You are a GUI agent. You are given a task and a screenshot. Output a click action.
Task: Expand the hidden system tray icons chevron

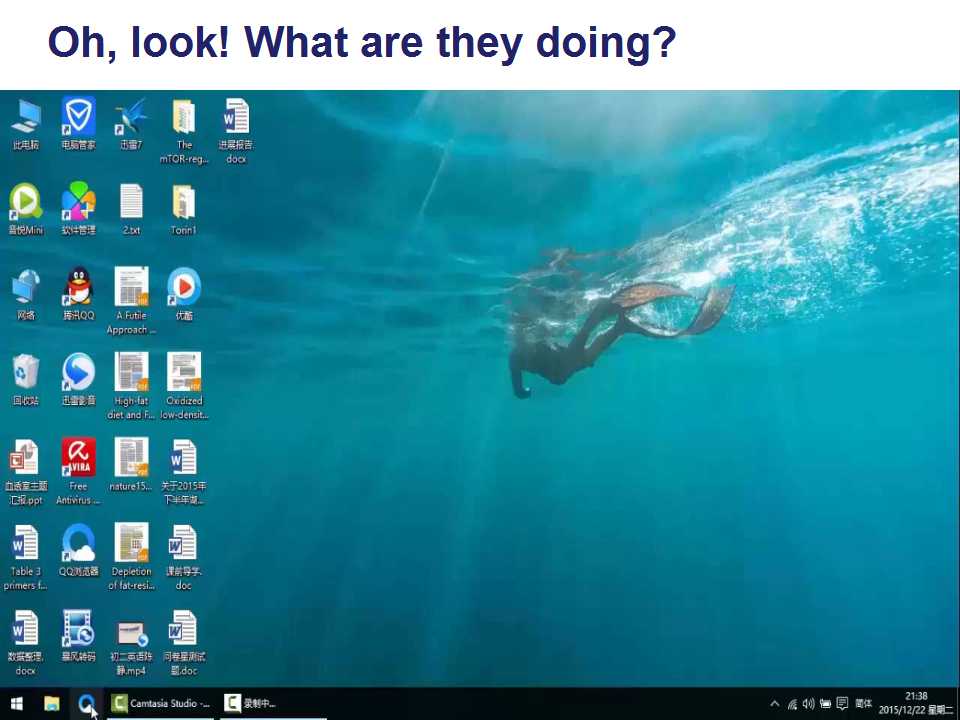[x=775, y=704]
